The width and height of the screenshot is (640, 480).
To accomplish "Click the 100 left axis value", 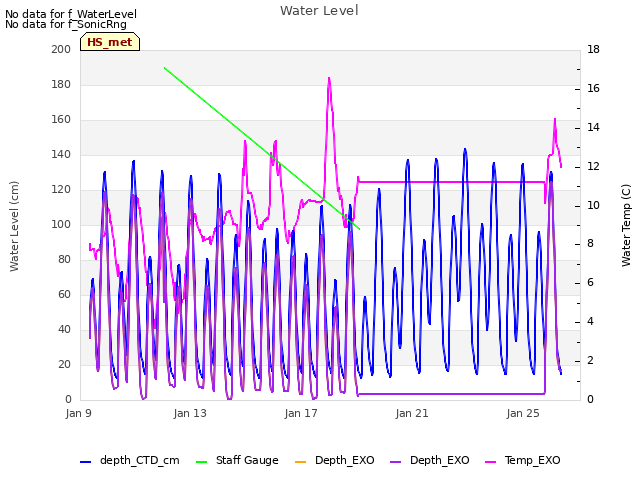I will point(61,224).
